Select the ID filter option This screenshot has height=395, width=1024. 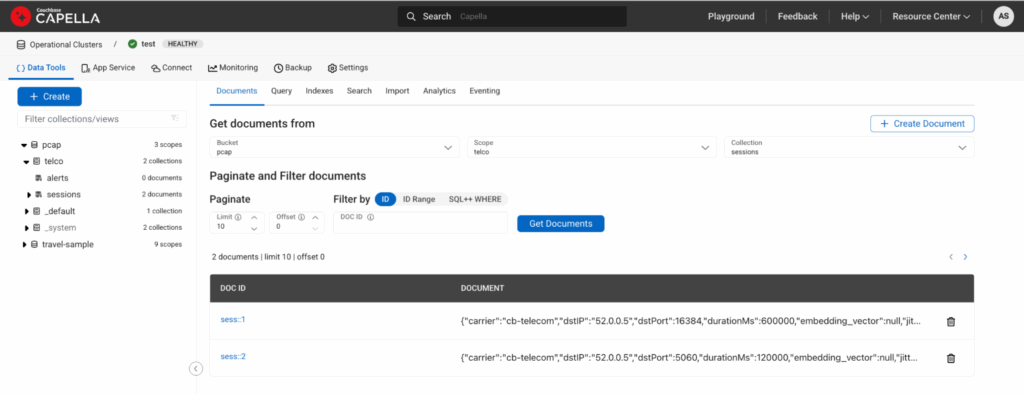point(385,199)
